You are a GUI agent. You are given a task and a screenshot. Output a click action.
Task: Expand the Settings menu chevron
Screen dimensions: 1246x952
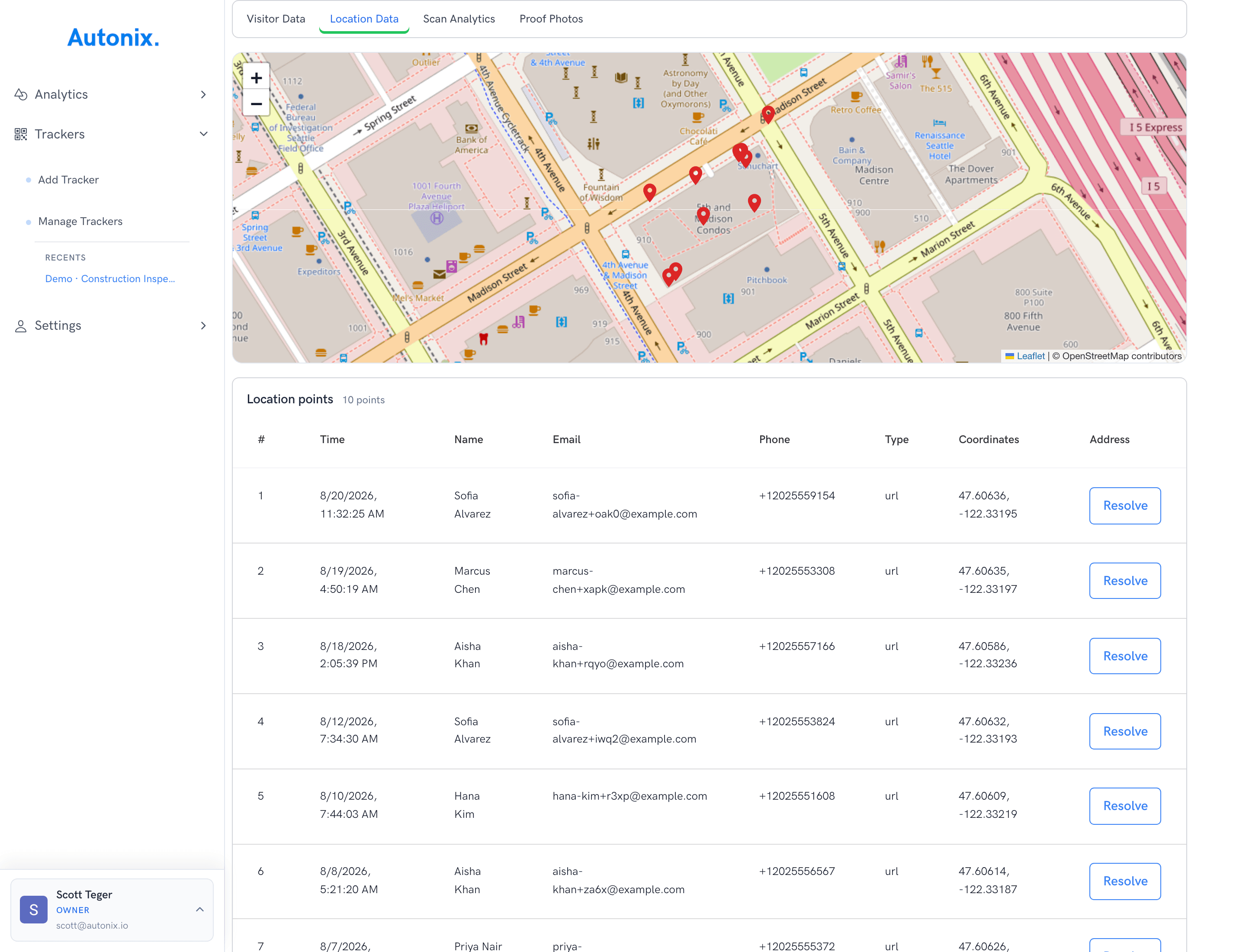[x=203, y=326]
